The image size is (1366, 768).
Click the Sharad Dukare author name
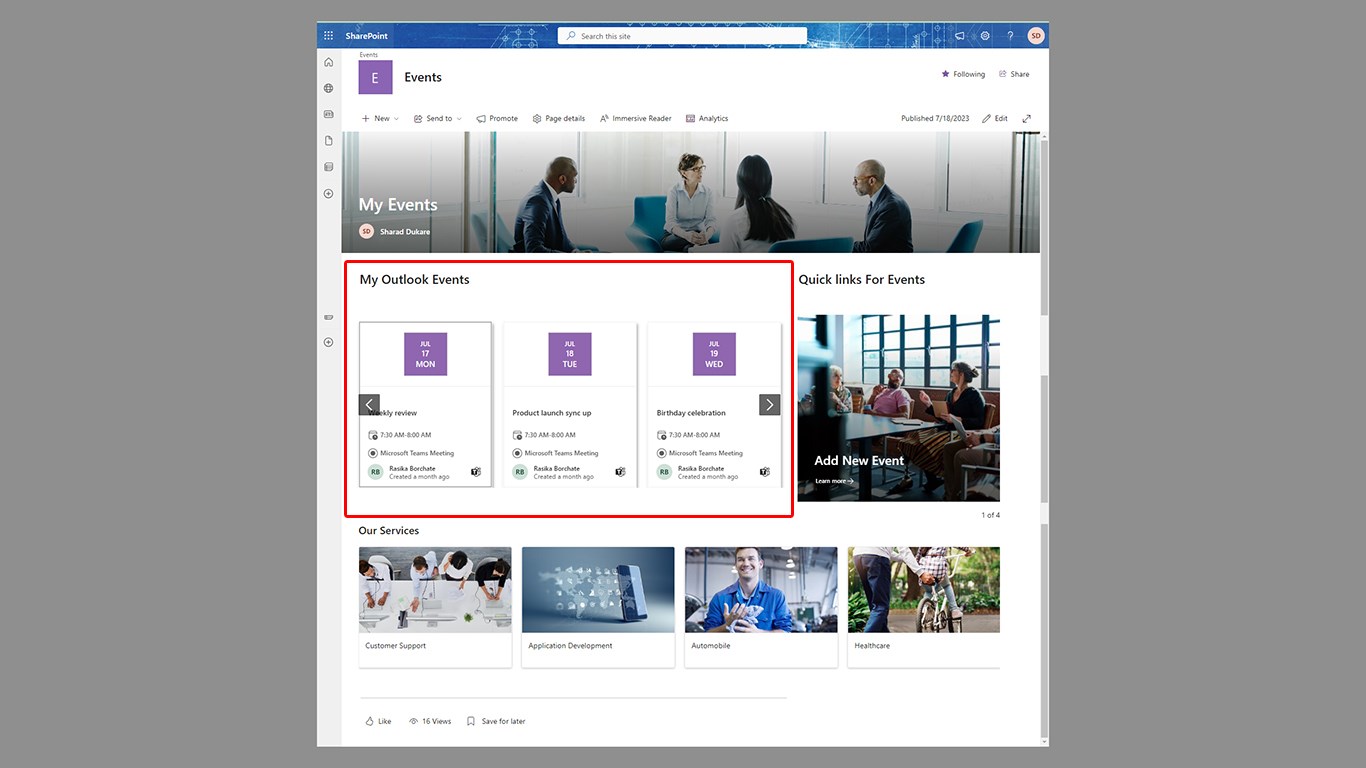[405, 232]
